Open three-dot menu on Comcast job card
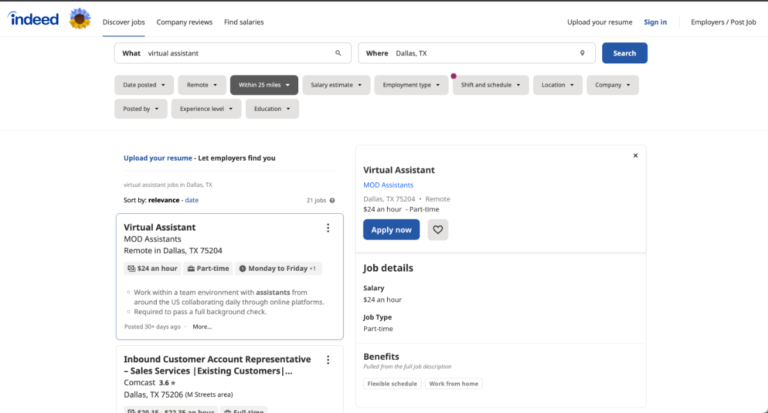768x413 pixels. (328, 360)
